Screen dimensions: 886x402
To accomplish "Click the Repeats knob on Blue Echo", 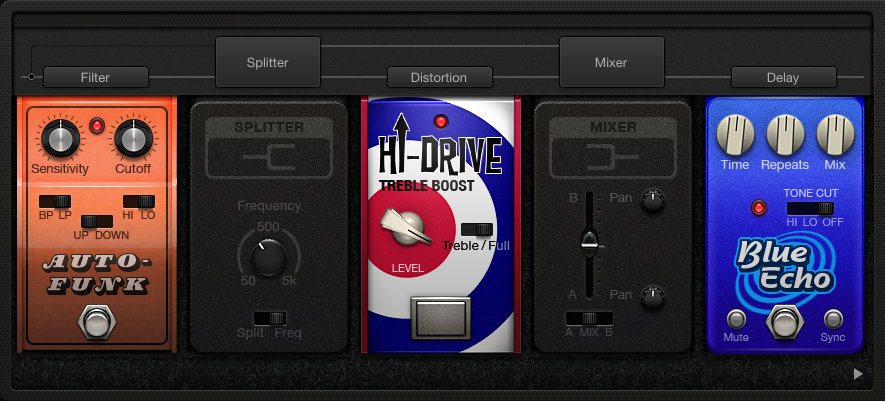I will [785, 135].
